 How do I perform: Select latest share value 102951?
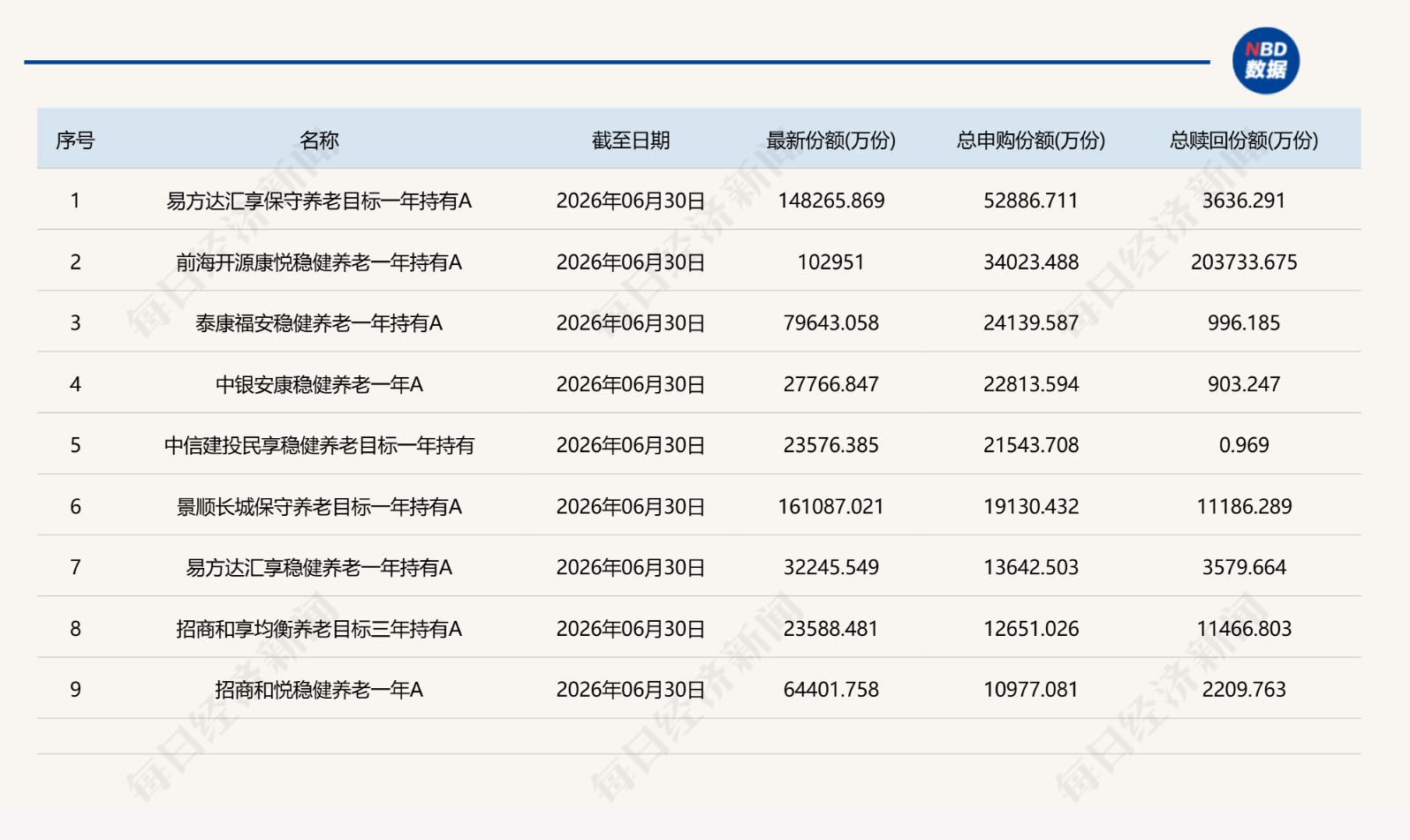click(x=830, y=262)
